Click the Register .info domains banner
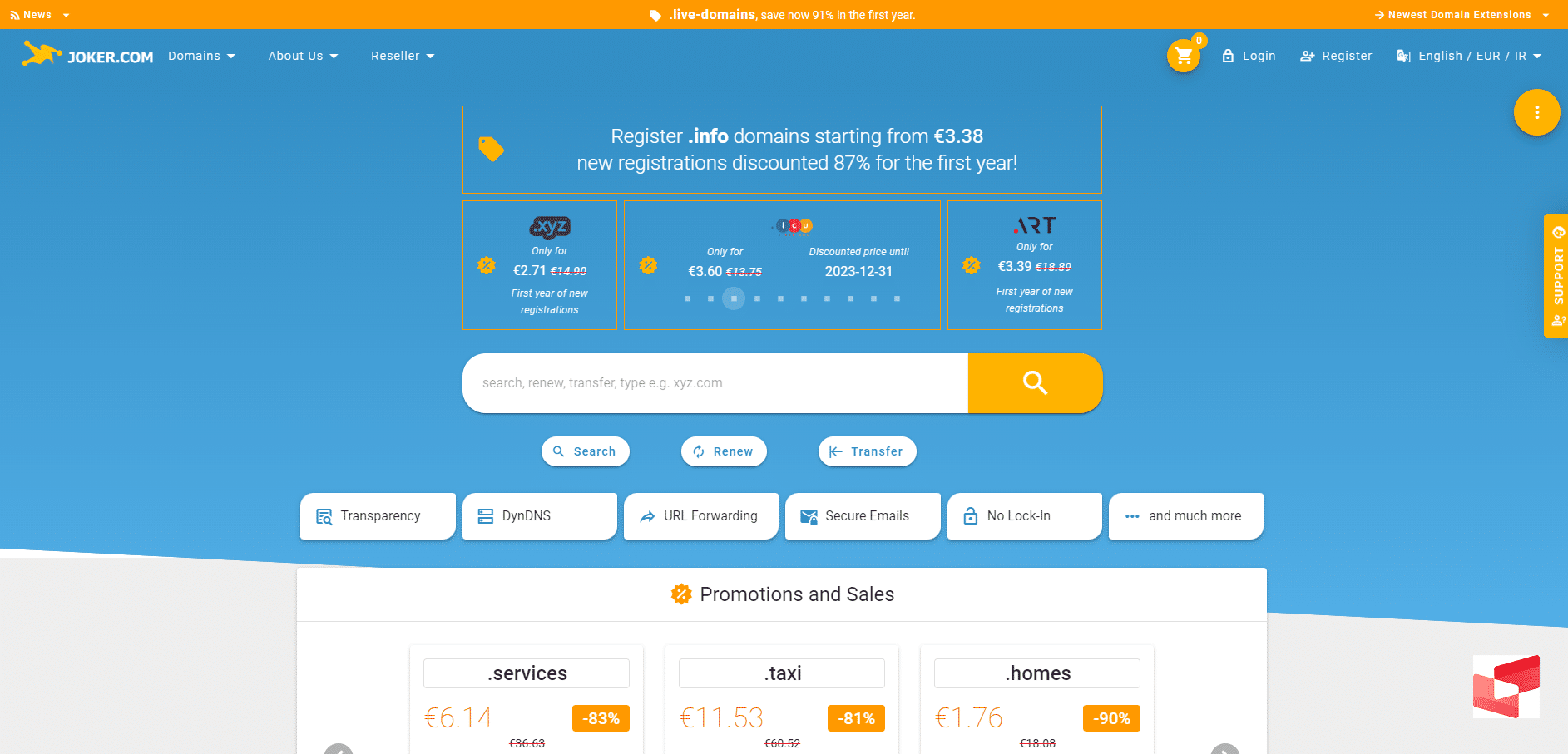1568x754 pixels. click(x=782, y=150)
